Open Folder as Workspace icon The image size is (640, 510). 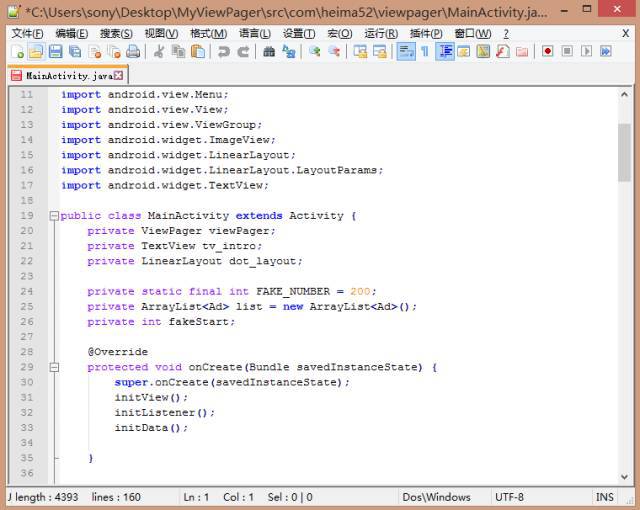[x=522, y=52]
